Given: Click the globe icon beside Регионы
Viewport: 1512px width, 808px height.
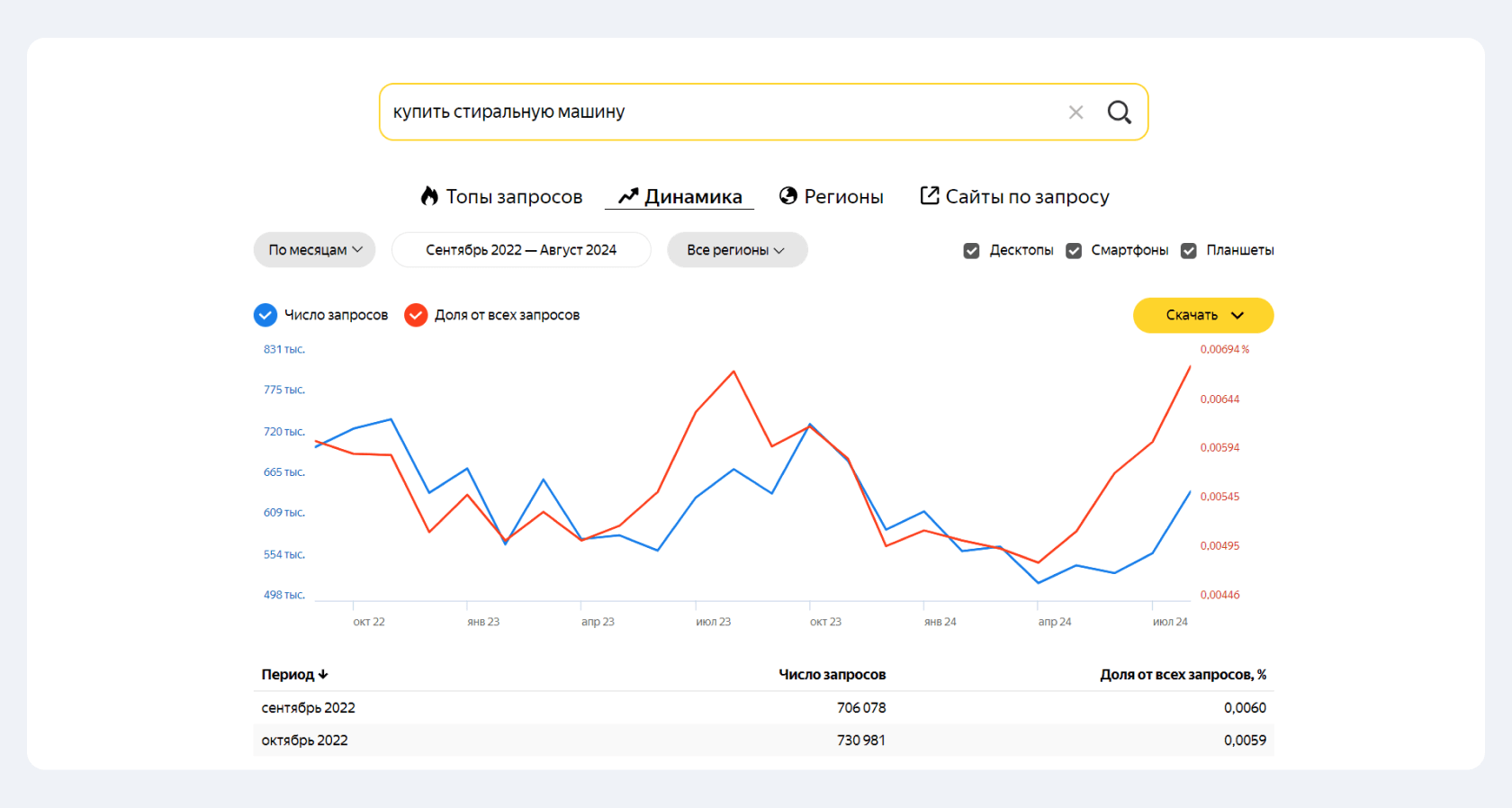Looking at the screenshot, I should pyautogui.click(x=788, y=196).
